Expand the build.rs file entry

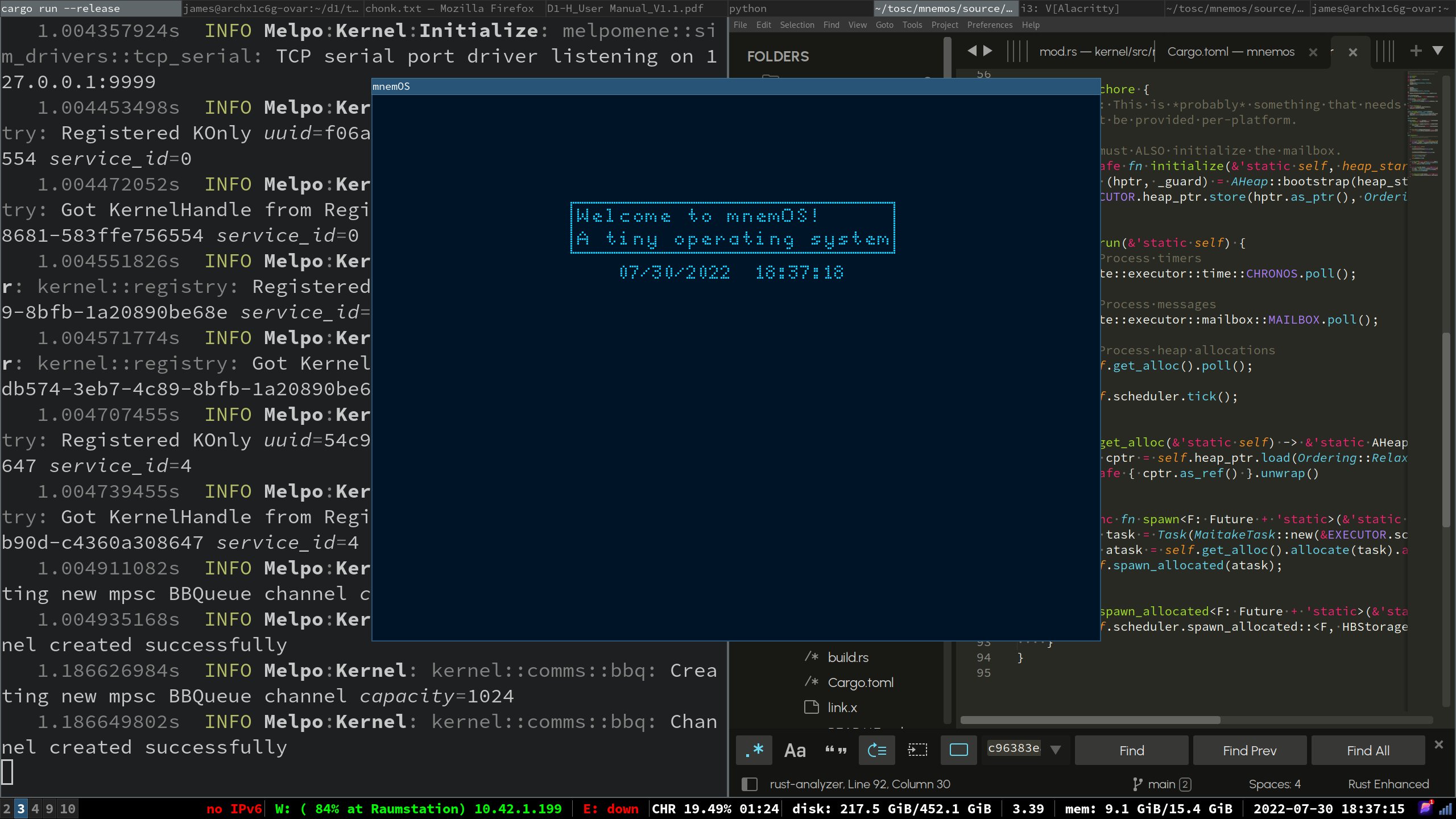pos(847,657)
